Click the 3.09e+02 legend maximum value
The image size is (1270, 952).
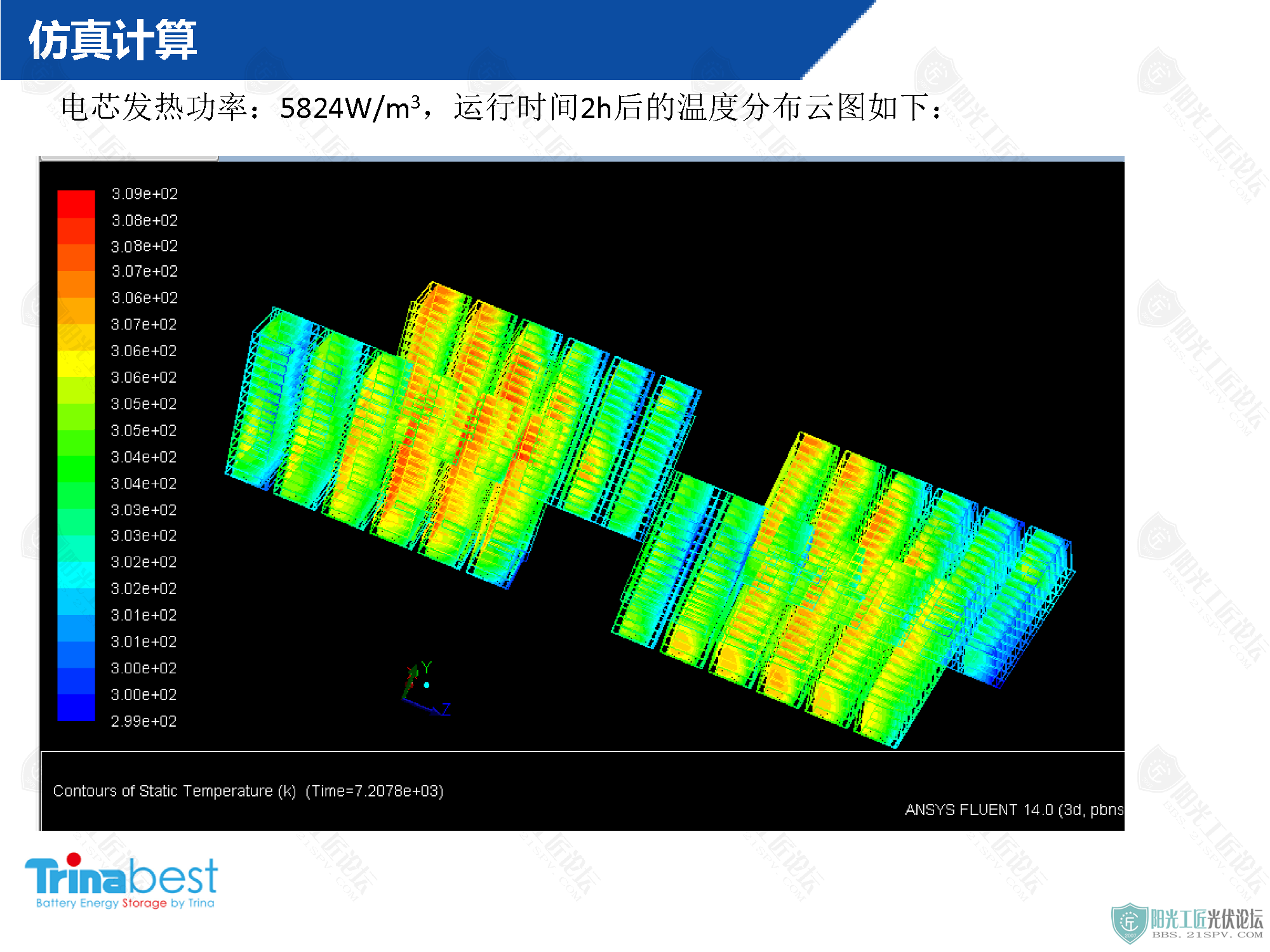coord(145,194)
